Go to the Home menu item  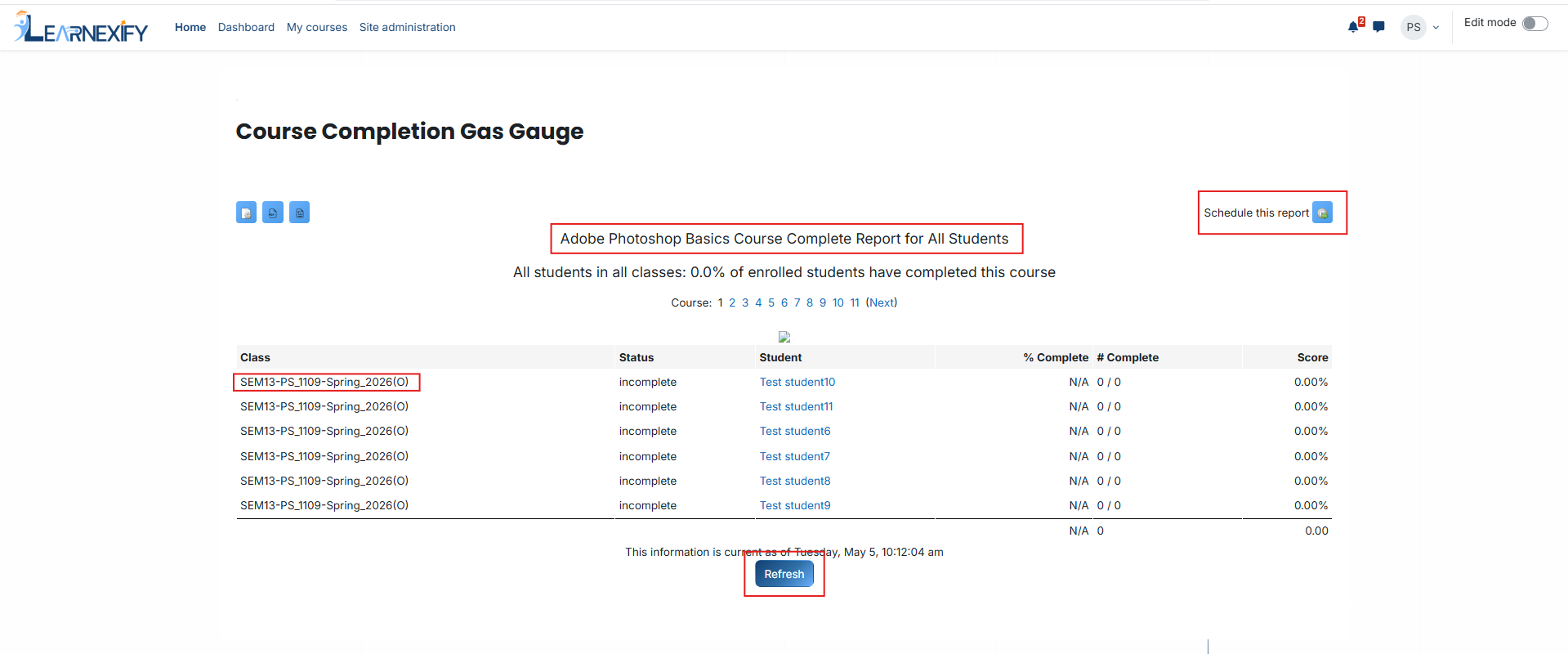(x=190, y=27)
